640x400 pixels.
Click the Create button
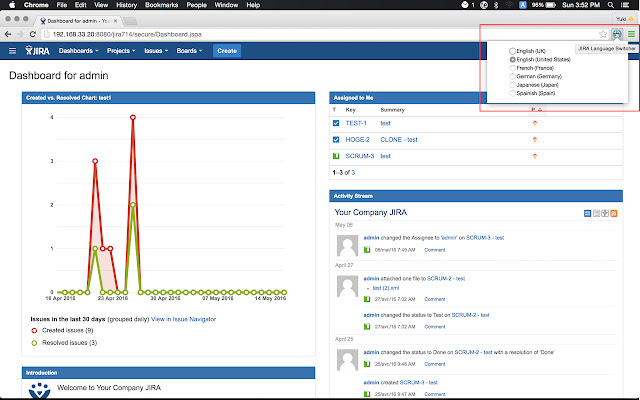coord(227,51)
